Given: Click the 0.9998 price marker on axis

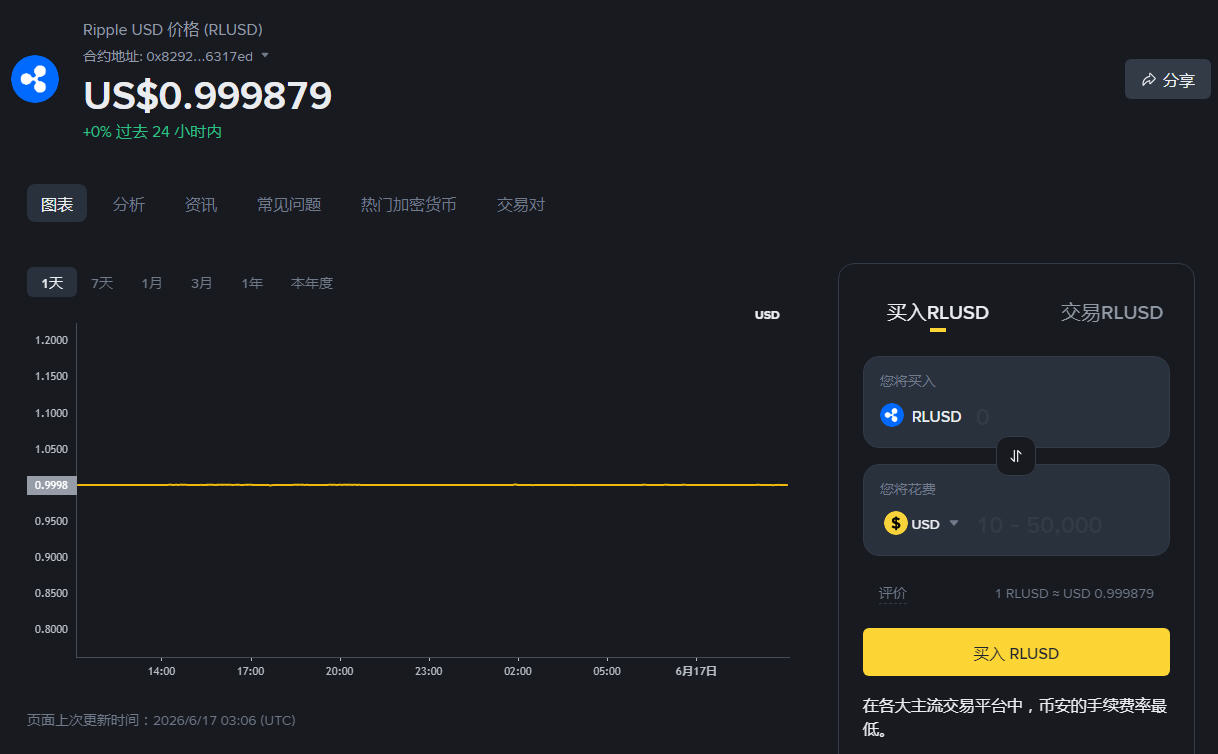Looking at the screenshot, I should [x=52, y=485].
